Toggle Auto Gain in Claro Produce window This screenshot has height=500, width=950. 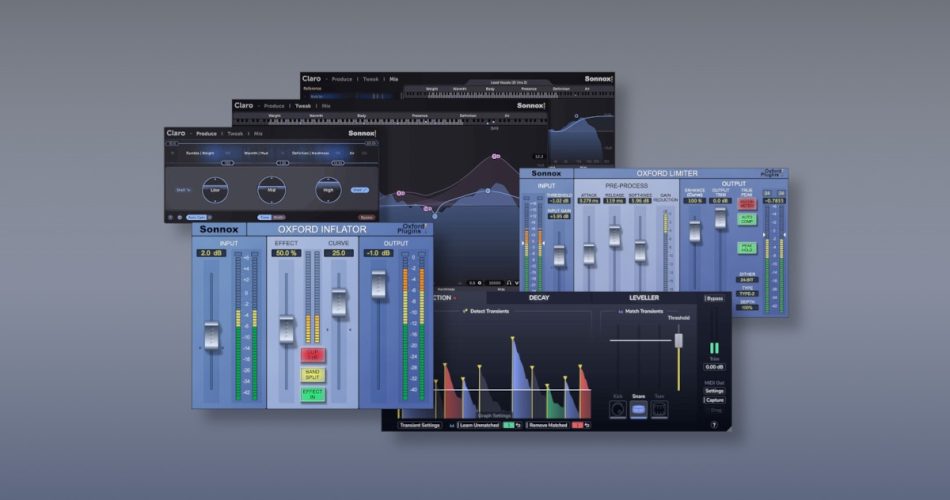point(196,217)
